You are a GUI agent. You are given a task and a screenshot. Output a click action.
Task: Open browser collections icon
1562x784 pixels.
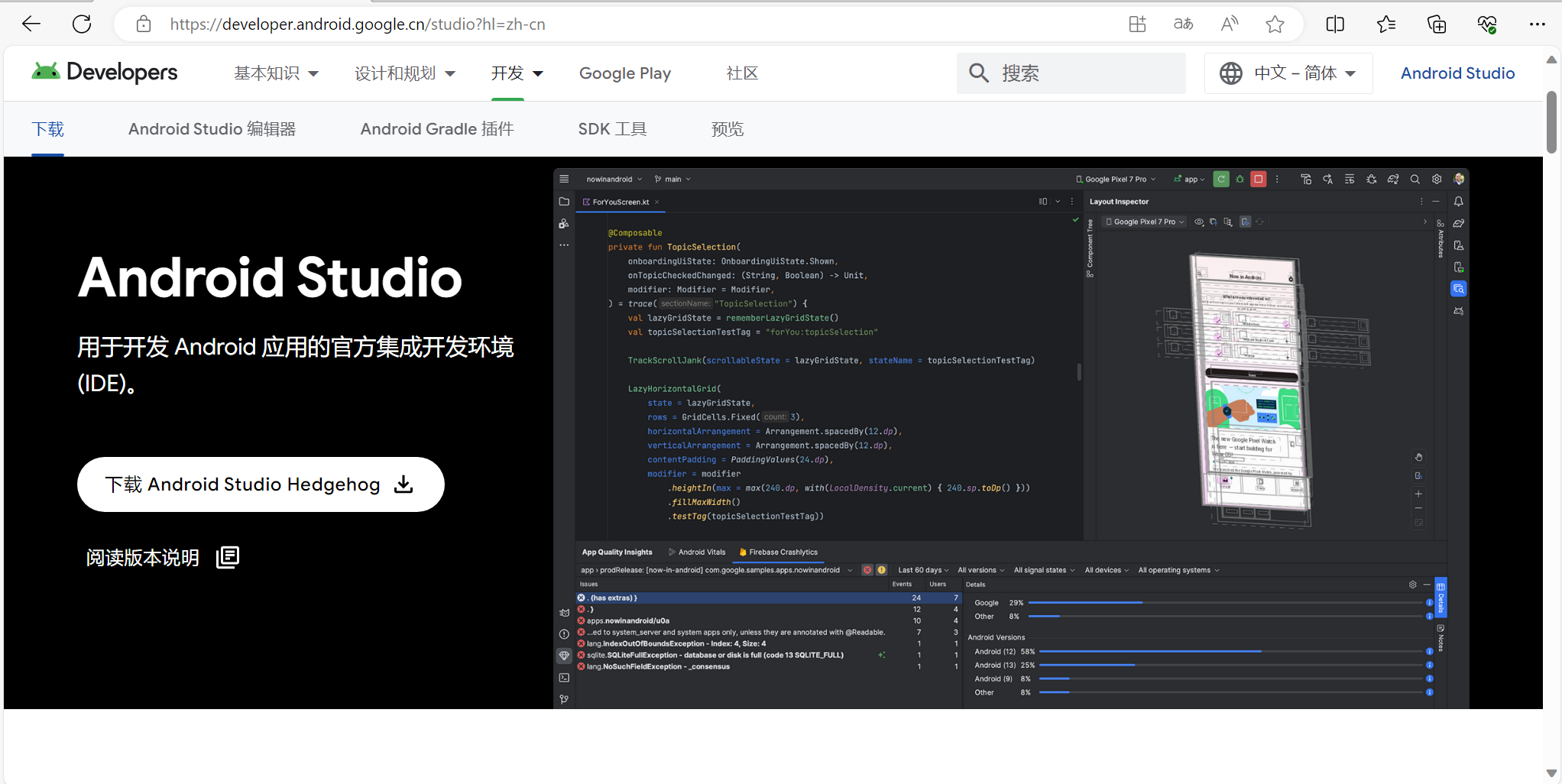[x=1437, y=24]
